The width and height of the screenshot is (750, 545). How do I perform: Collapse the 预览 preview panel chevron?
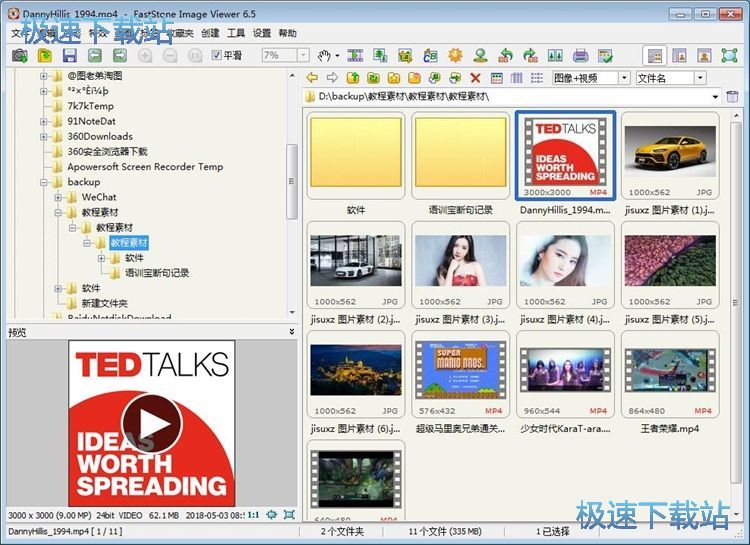click(x=292, y=331)
